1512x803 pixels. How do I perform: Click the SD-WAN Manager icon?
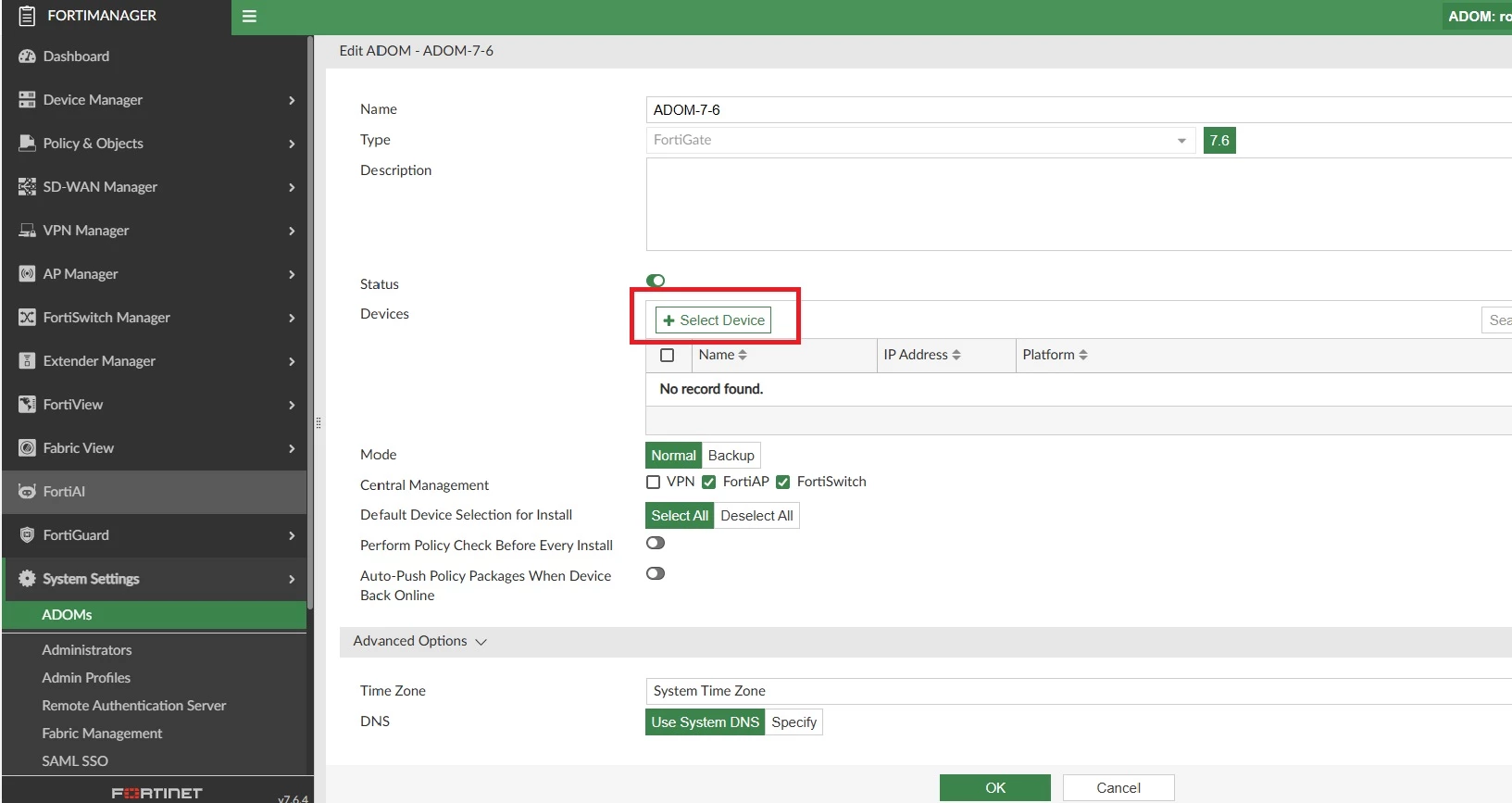[27, 187]
